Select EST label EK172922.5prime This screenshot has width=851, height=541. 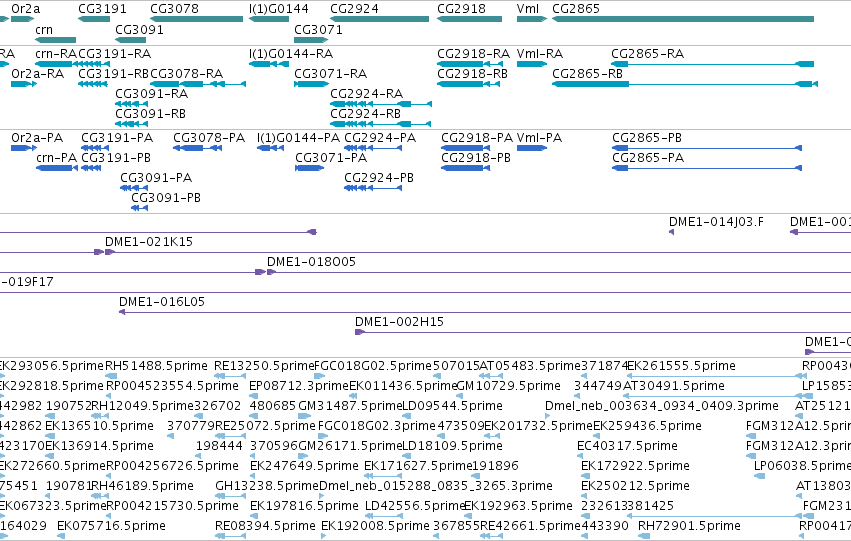636,466
